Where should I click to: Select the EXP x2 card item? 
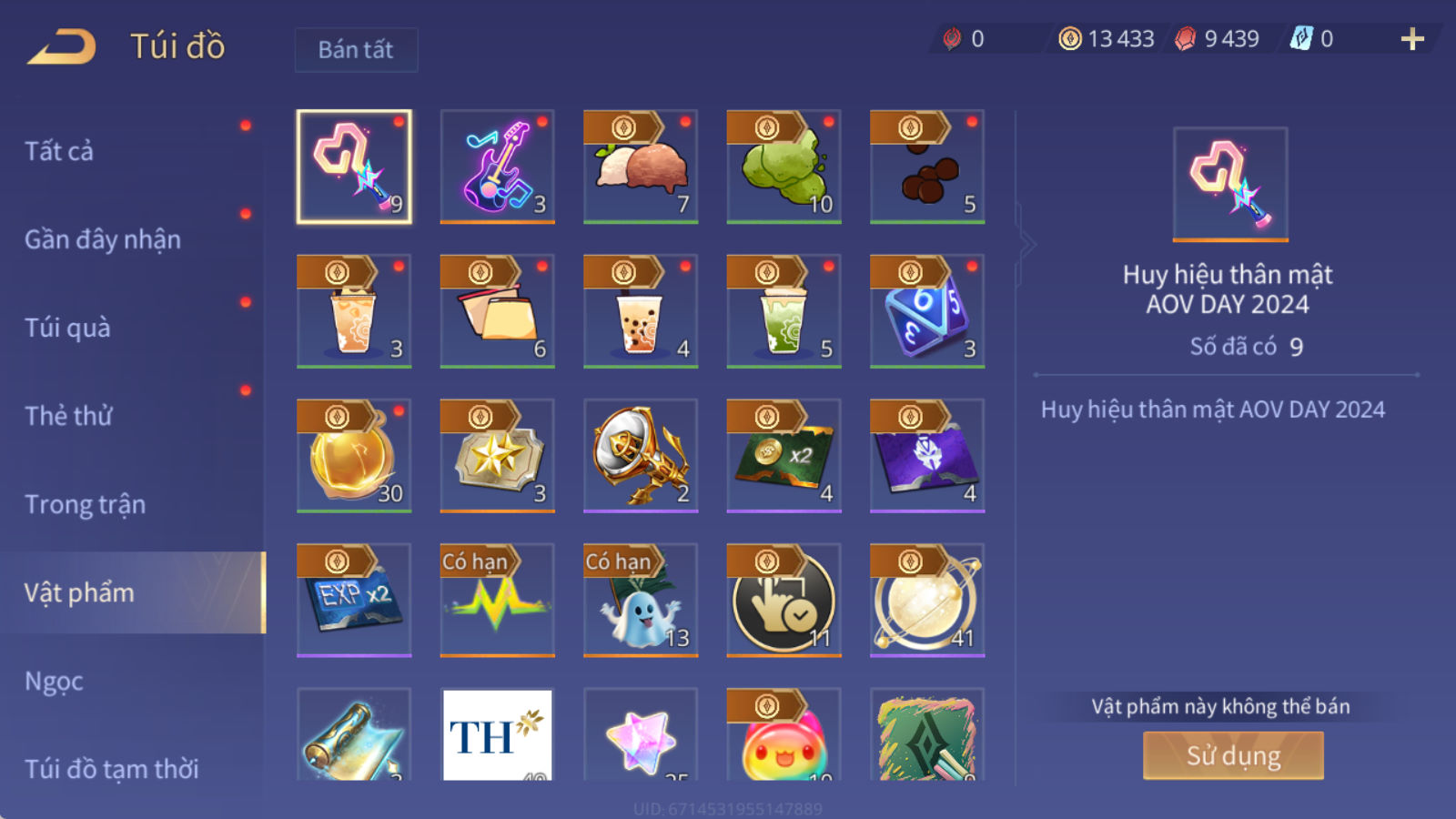(x=354, y=601)
